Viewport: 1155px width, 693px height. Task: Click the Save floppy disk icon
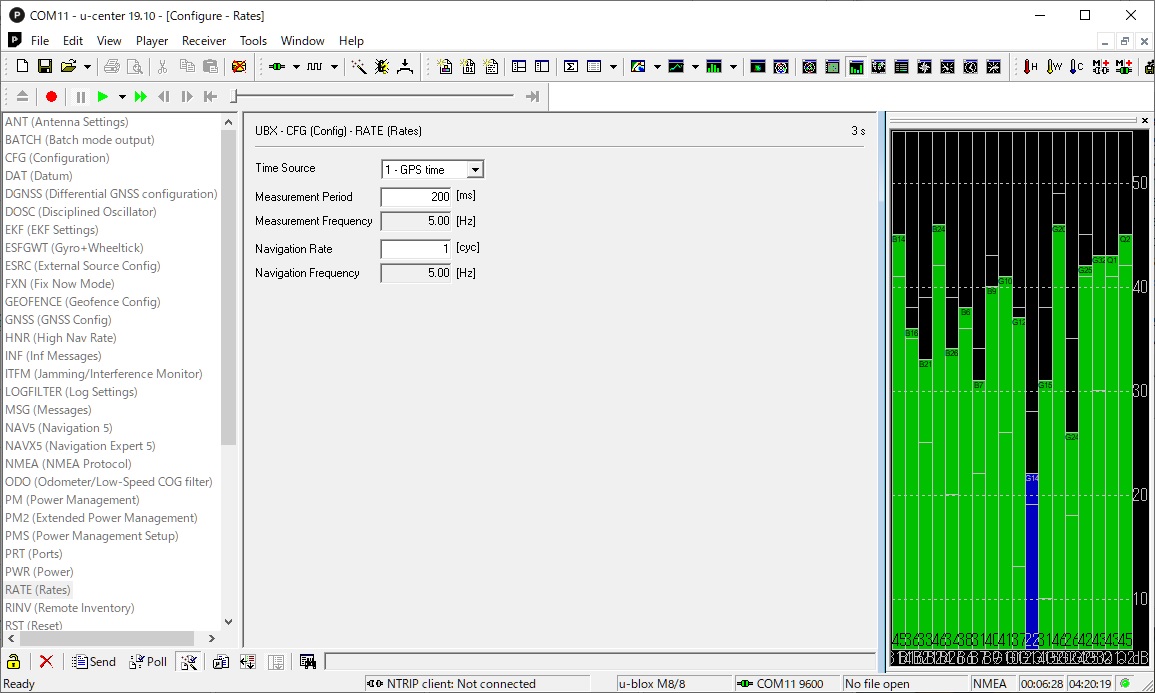[45, 67]
